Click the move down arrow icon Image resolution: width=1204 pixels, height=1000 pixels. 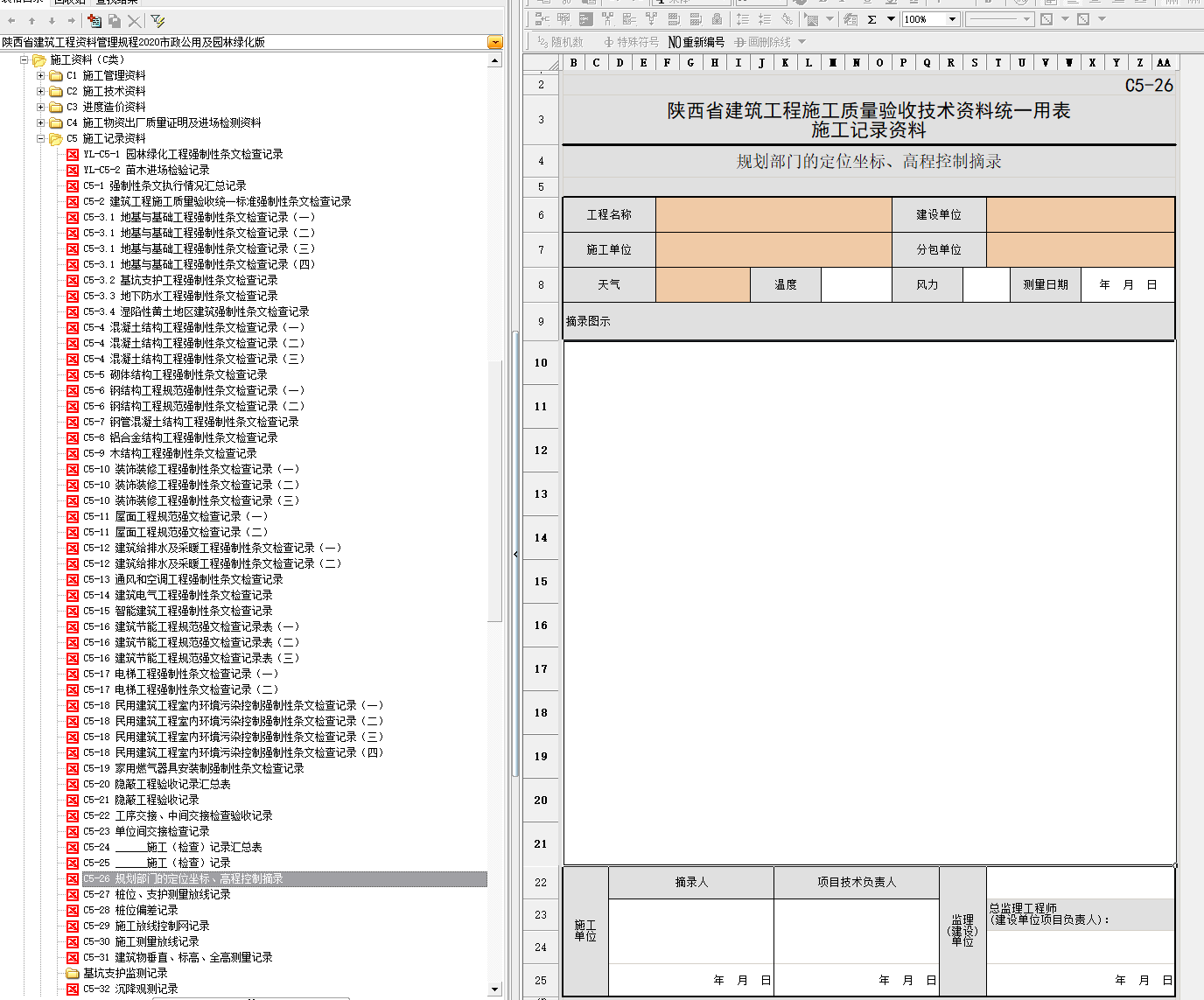tap(52, 20)
